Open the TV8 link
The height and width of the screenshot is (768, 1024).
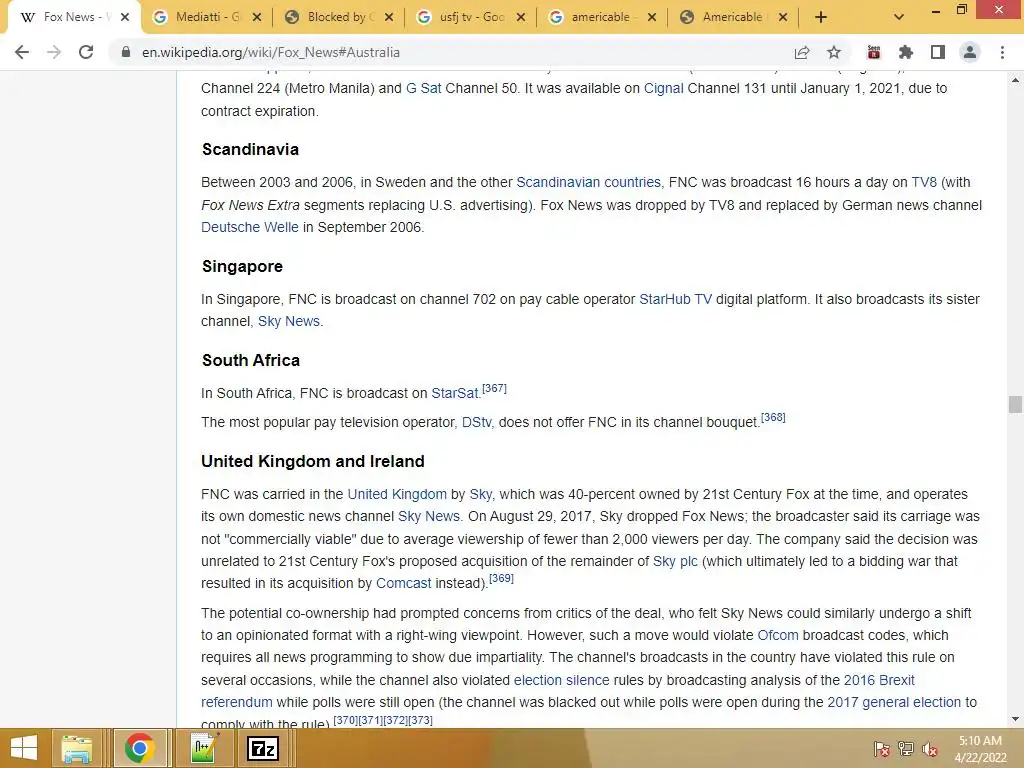(x=924, y=182)
